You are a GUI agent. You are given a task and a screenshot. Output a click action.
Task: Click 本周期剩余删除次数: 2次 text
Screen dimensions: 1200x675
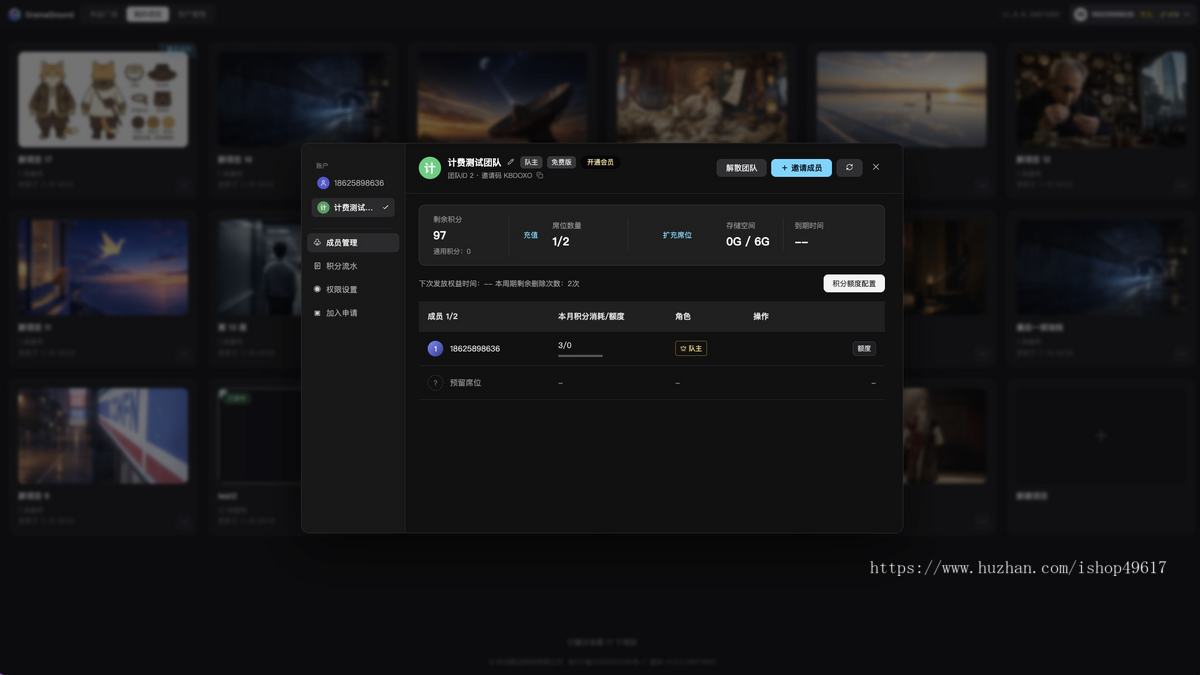point(537,284)
